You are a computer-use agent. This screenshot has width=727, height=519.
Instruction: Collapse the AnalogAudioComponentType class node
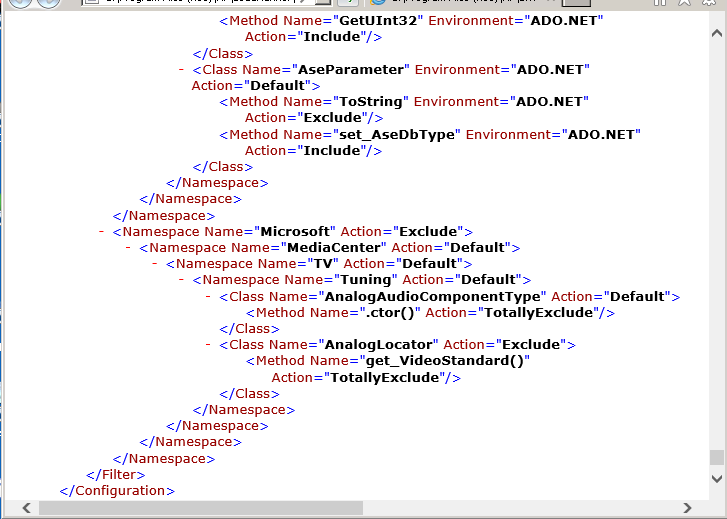pos(208,296)
